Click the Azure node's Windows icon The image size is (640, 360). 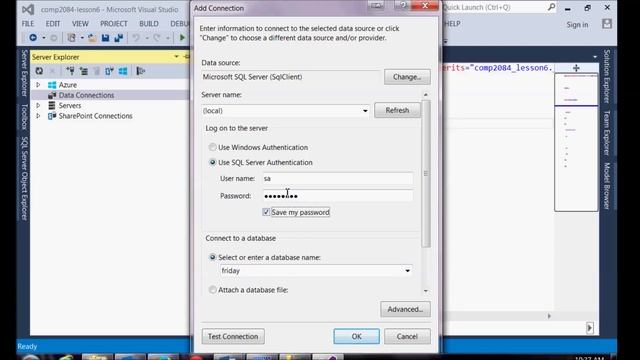[x=52, y=85]
